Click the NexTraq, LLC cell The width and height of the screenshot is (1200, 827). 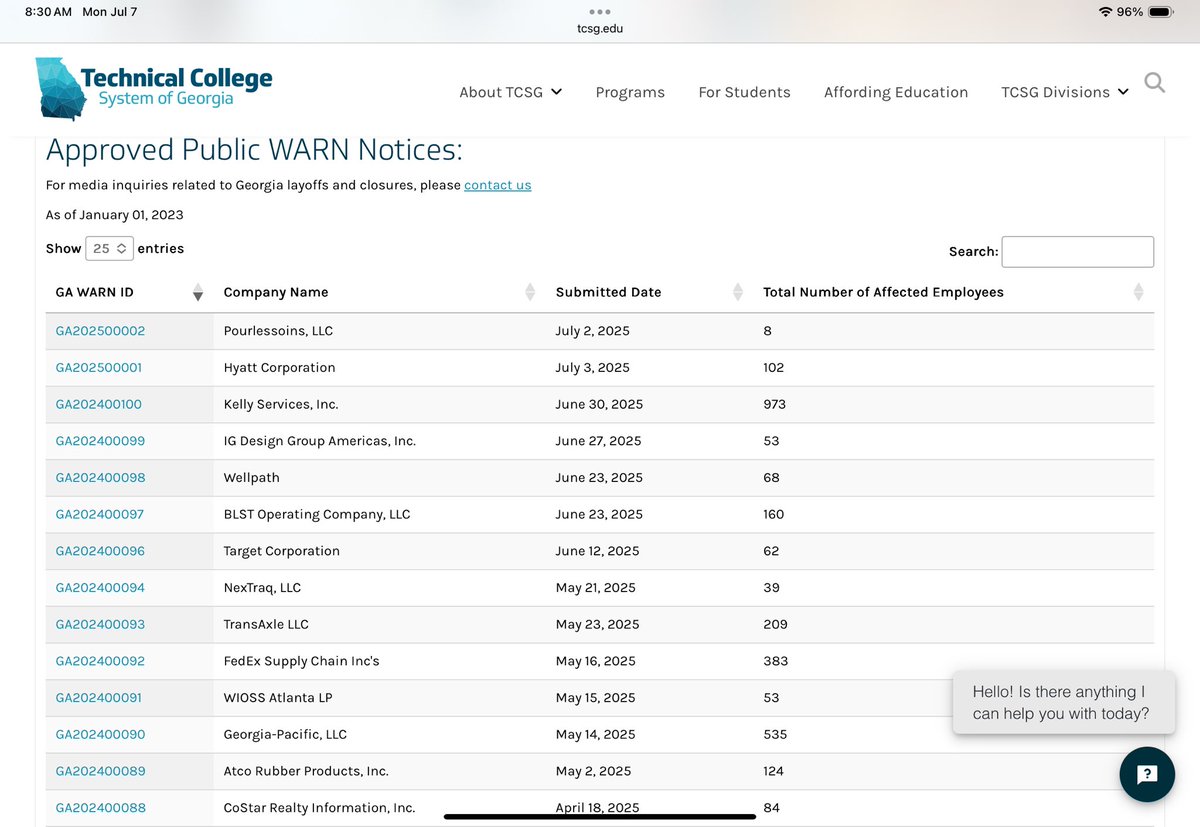(x=262, y=588)
